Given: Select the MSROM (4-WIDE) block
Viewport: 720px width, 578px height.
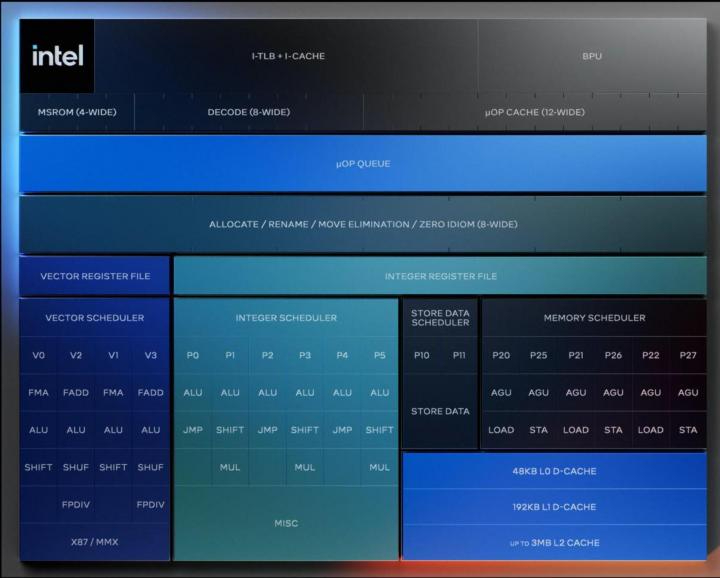Looking at the screenshot, I should tap(77, 112).
